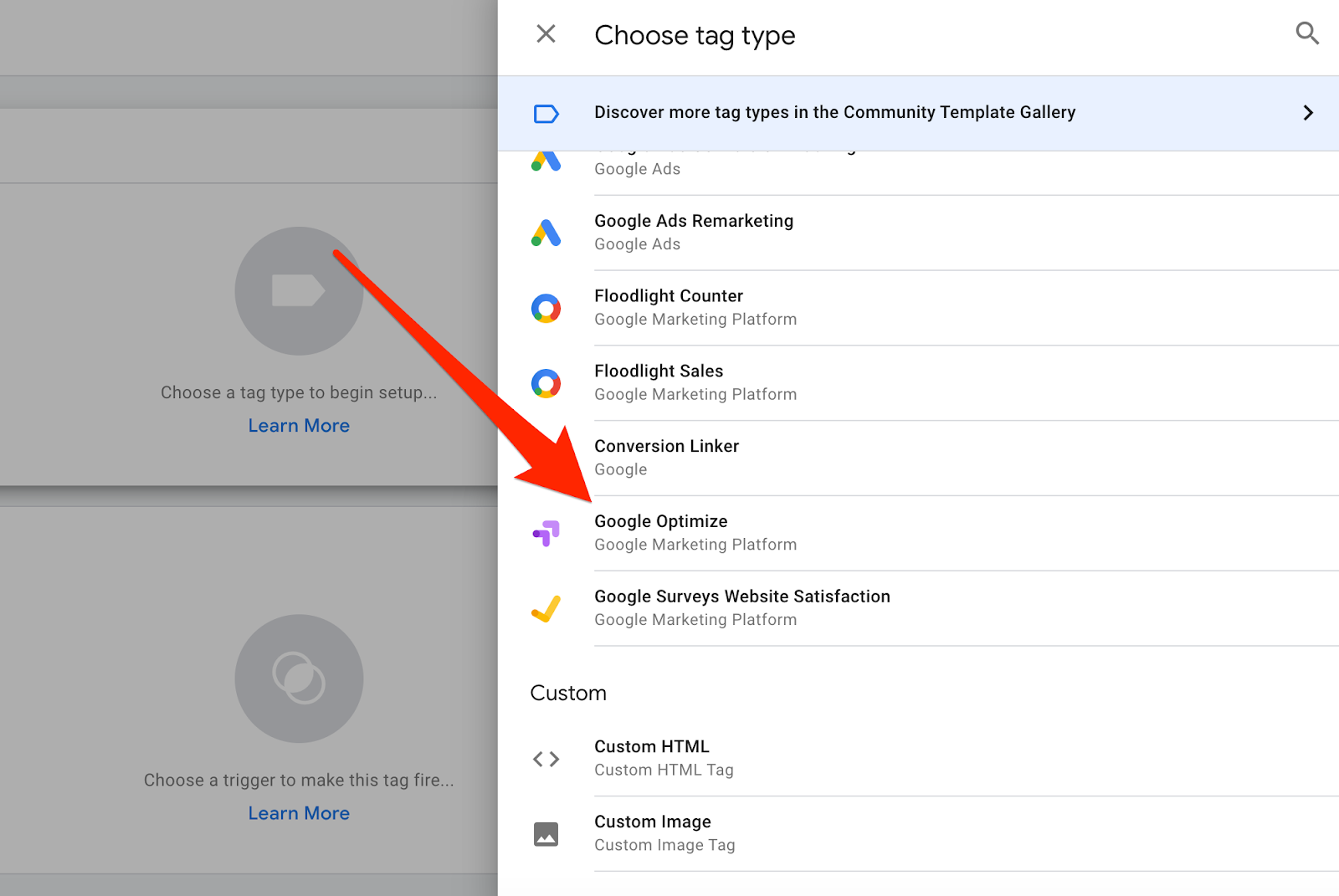
Task: Select Google Surveys Website Satisfaction tag
Action: tap(918, 609)
